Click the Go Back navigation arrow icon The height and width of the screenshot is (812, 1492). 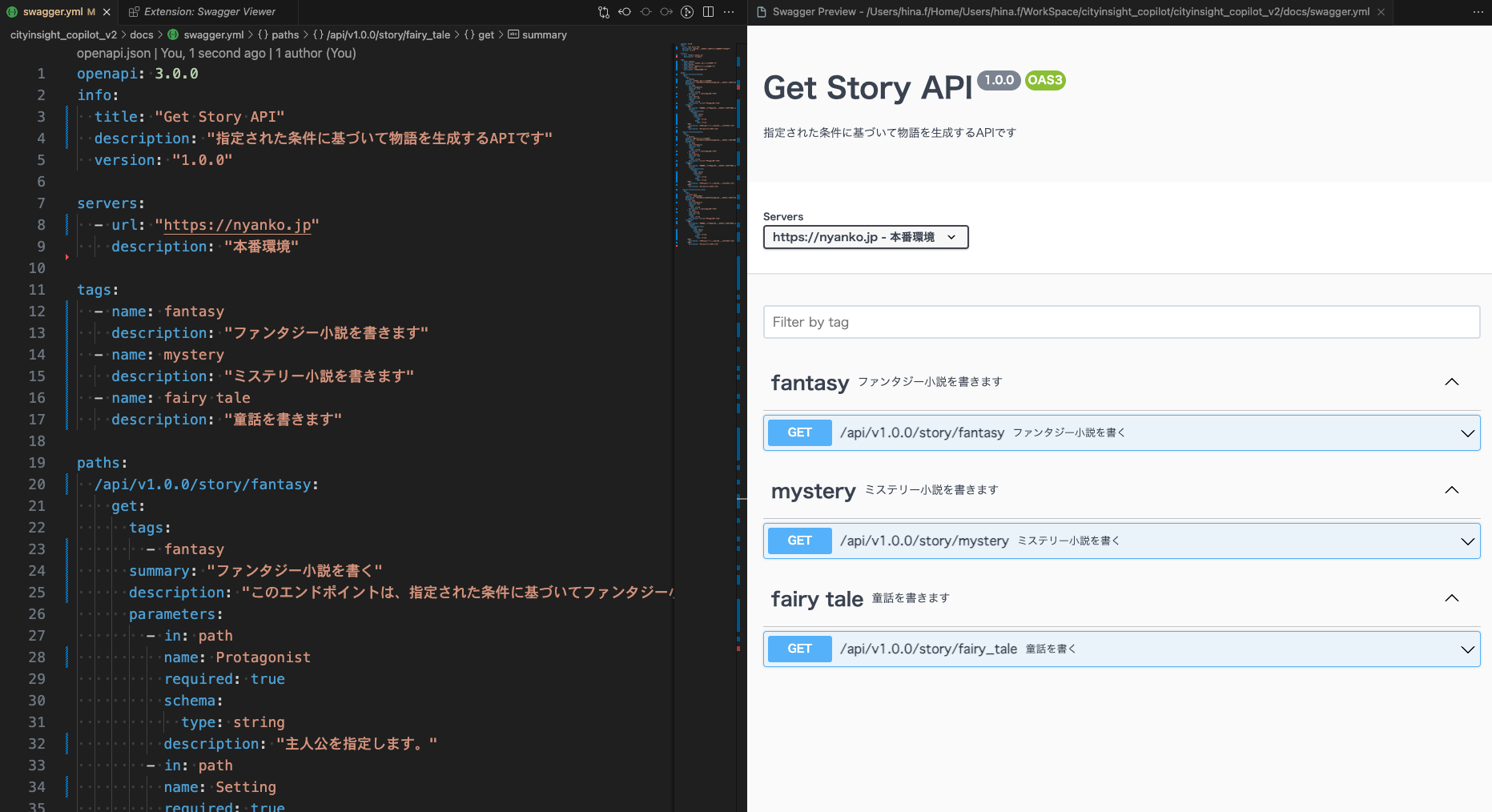pyautogui.click(x=625, y=12)
